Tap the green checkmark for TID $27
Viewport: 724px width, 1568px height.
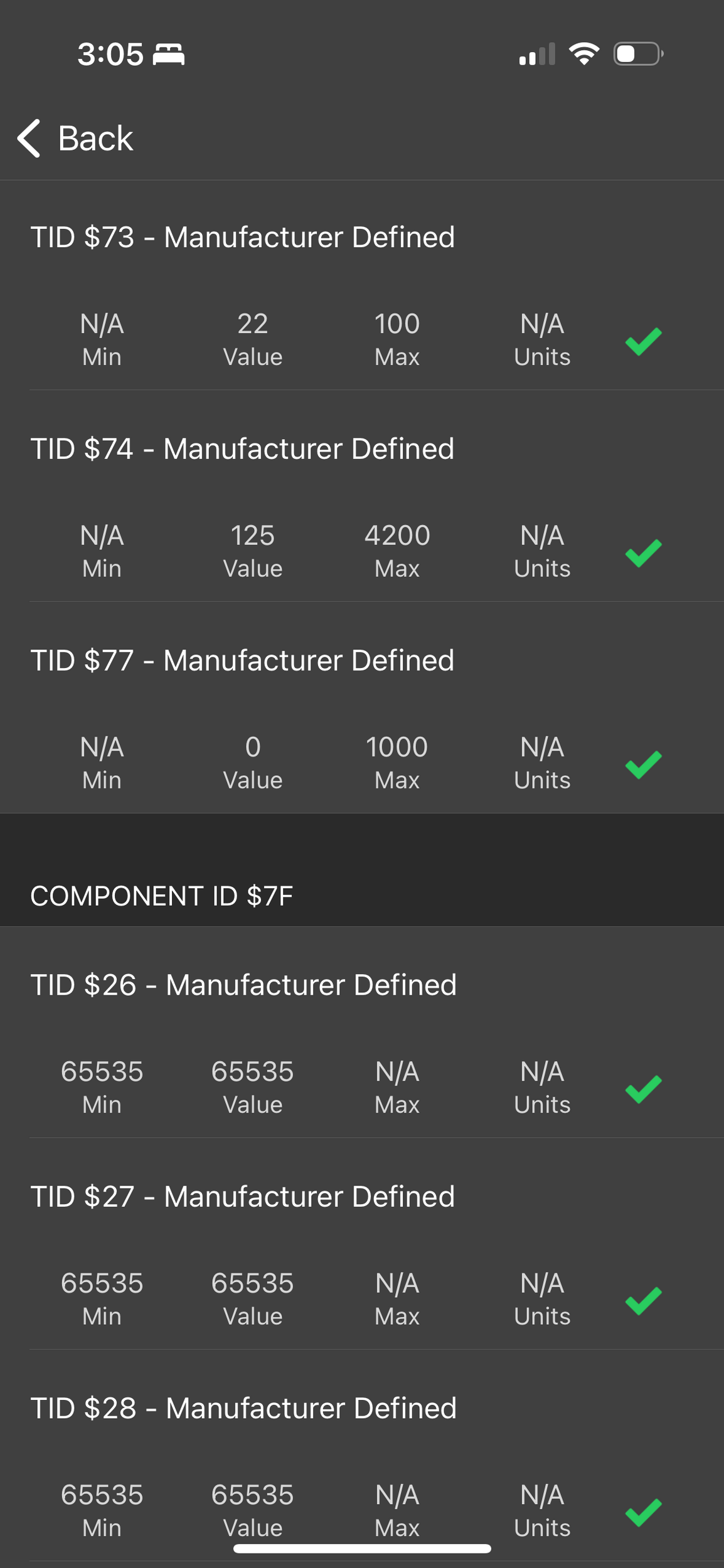[644, 1301]
